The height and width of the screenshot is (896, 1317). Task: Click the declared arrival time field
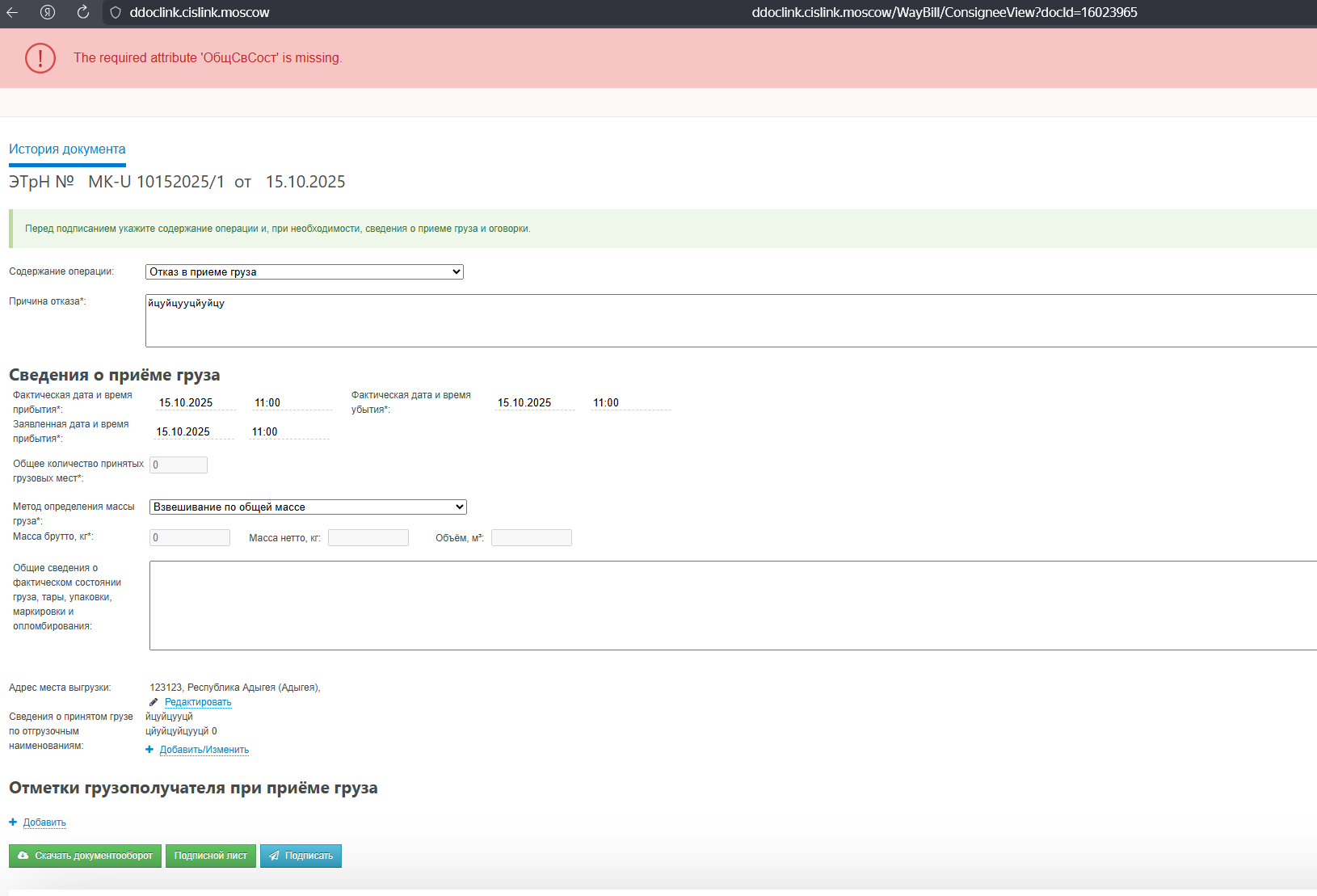pyautogui.click(x=289, y=431)
